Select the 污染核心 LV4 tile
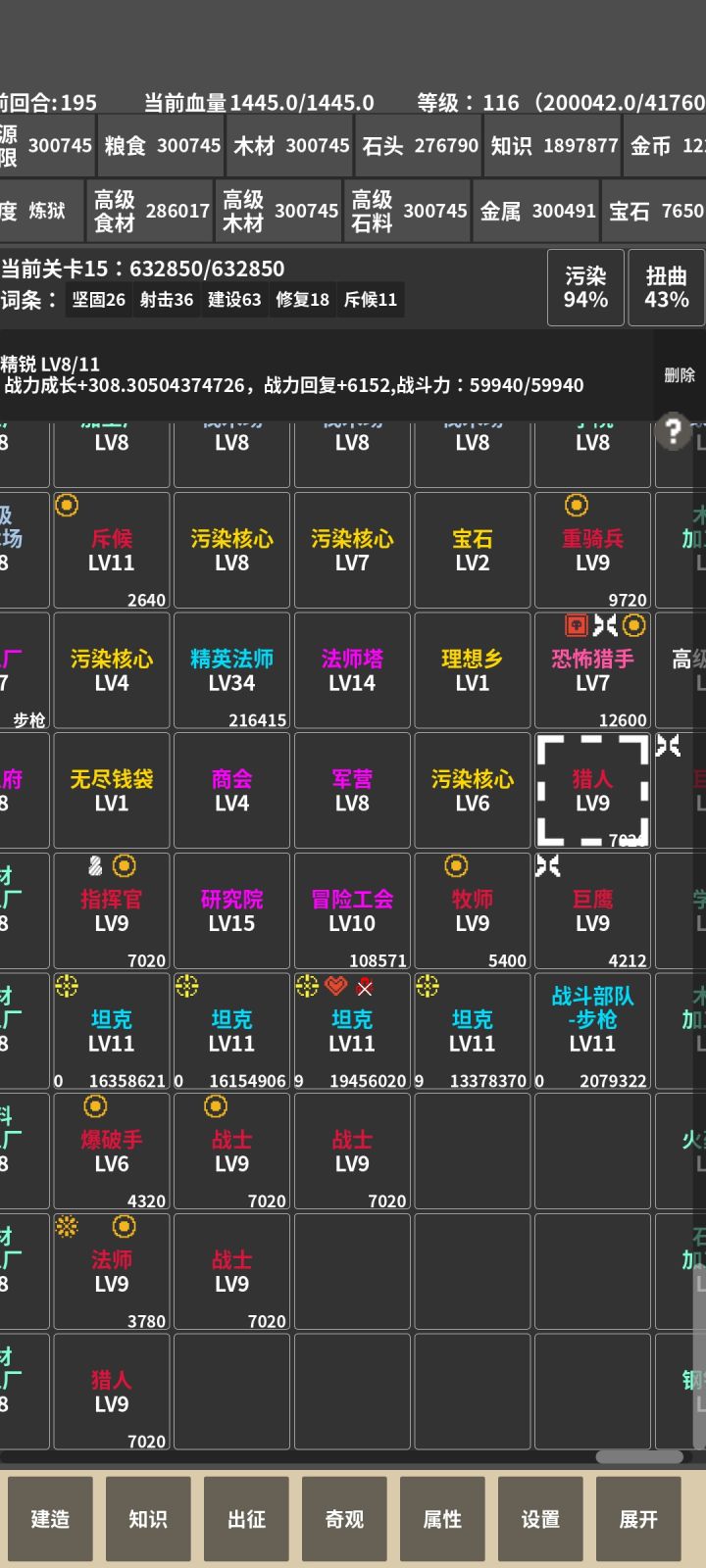The width and height of the screenshot is (706, 1568). [112, 671]
